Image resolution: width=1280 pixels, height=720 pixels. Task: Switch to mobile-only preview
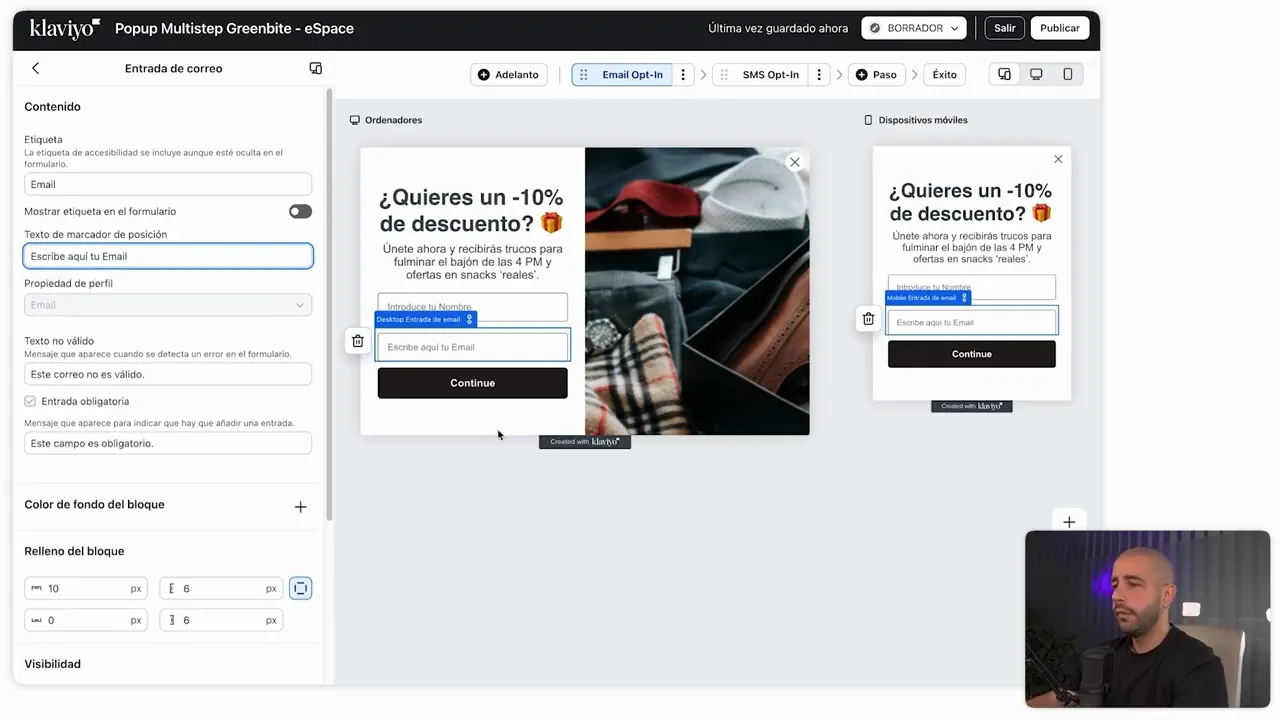[1067, 74]
